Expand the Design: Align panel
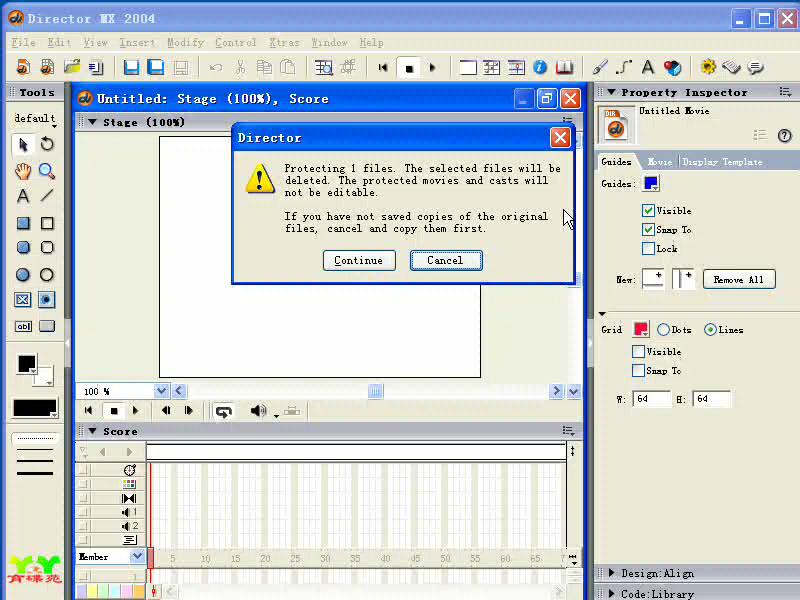The image size is (800, 600). 611,573
